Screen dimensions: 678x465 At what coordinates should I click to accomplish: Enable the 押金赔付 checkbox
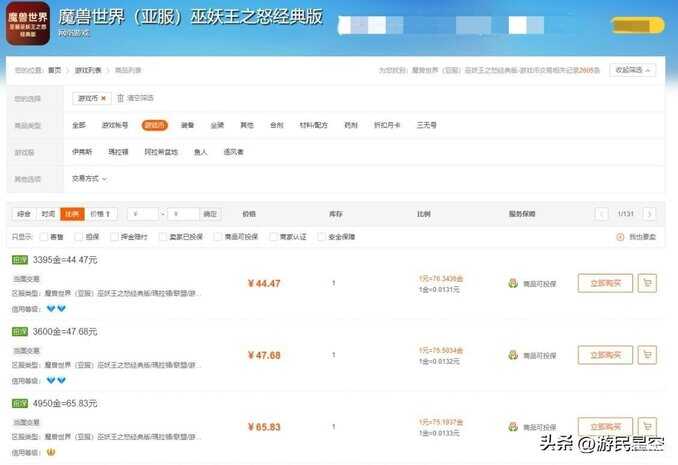click(114, 237)
